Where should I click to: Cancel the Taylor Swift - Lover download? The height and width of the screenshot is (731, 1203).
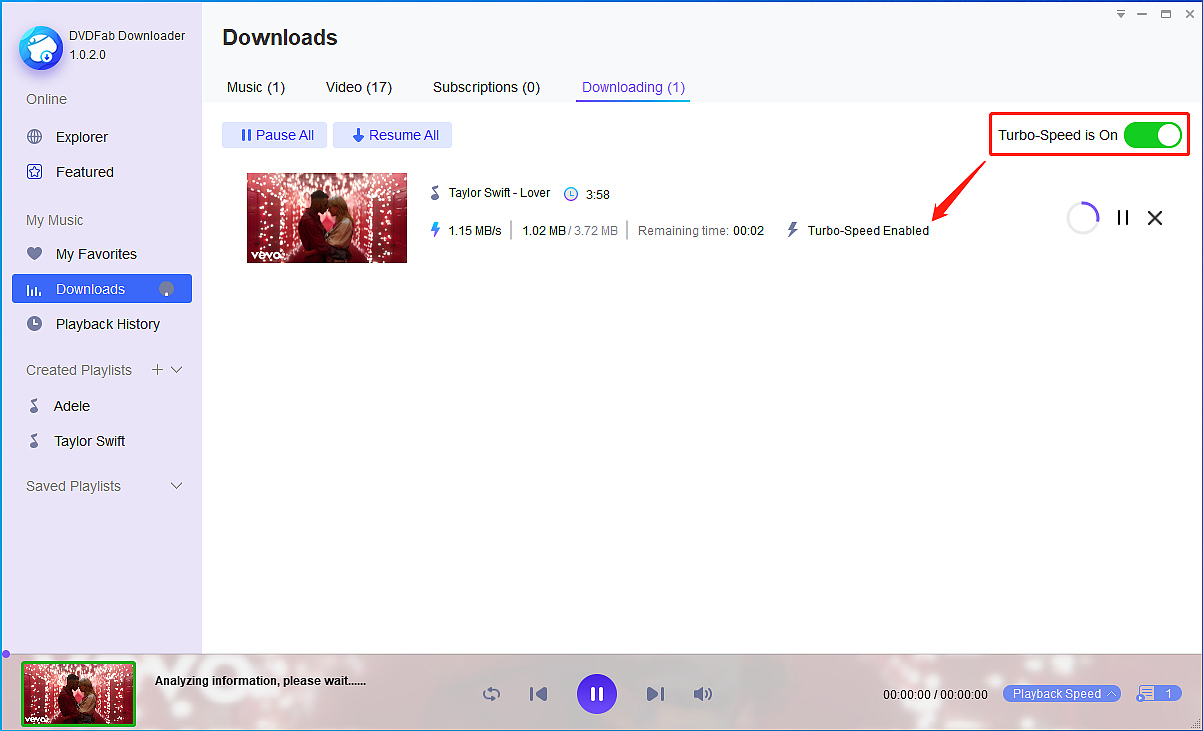tap(1155, 217)
